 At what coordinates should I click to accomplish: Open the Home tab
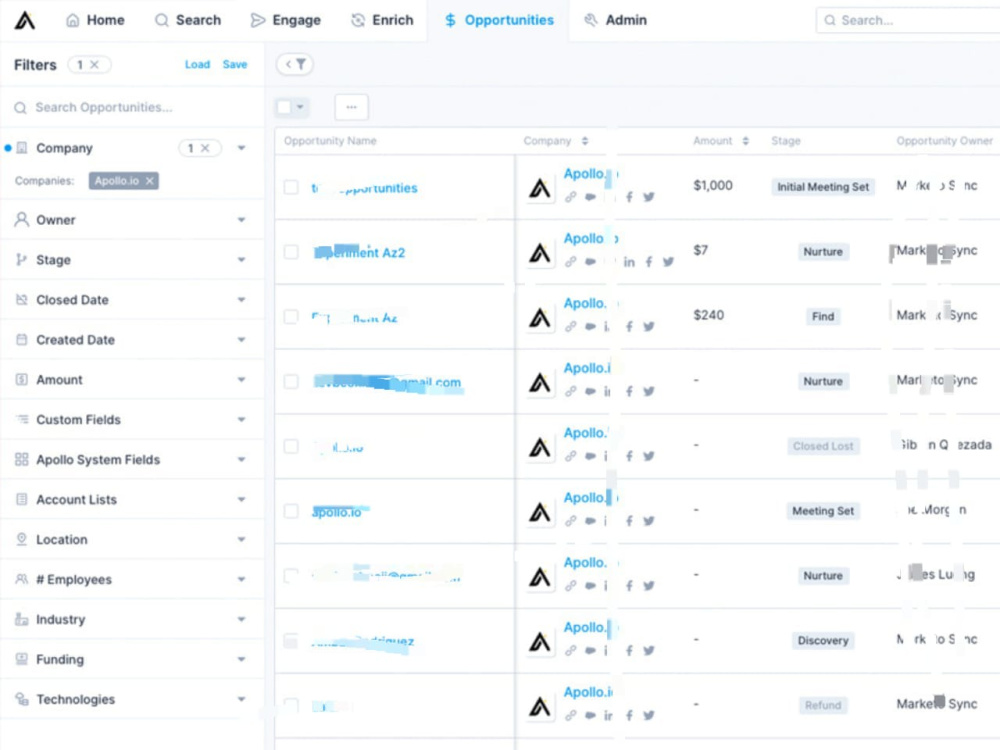[95, 20]
